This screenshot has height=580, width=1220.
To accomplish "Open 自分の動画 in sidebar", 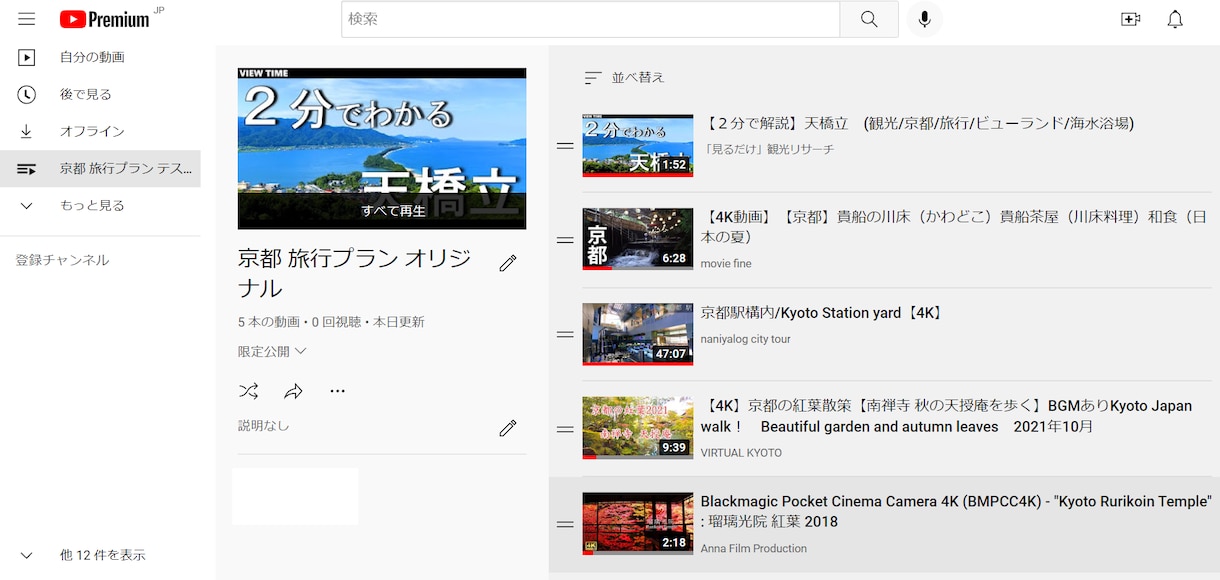I will coord(100,57).
